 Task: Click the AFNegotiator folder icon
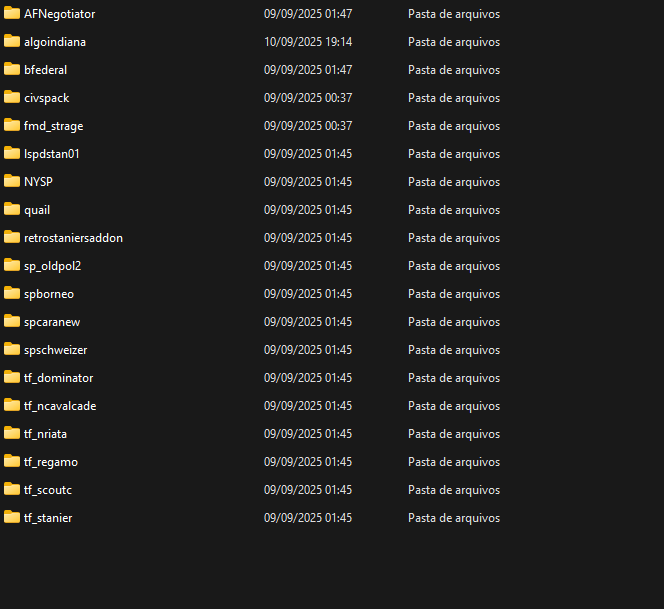(12, 14)
